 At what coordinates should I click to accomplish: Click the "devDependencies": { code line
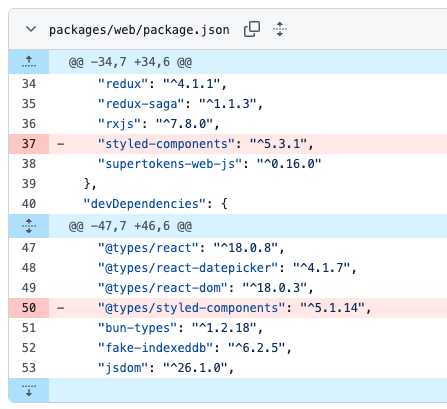(x=248, y=204)
